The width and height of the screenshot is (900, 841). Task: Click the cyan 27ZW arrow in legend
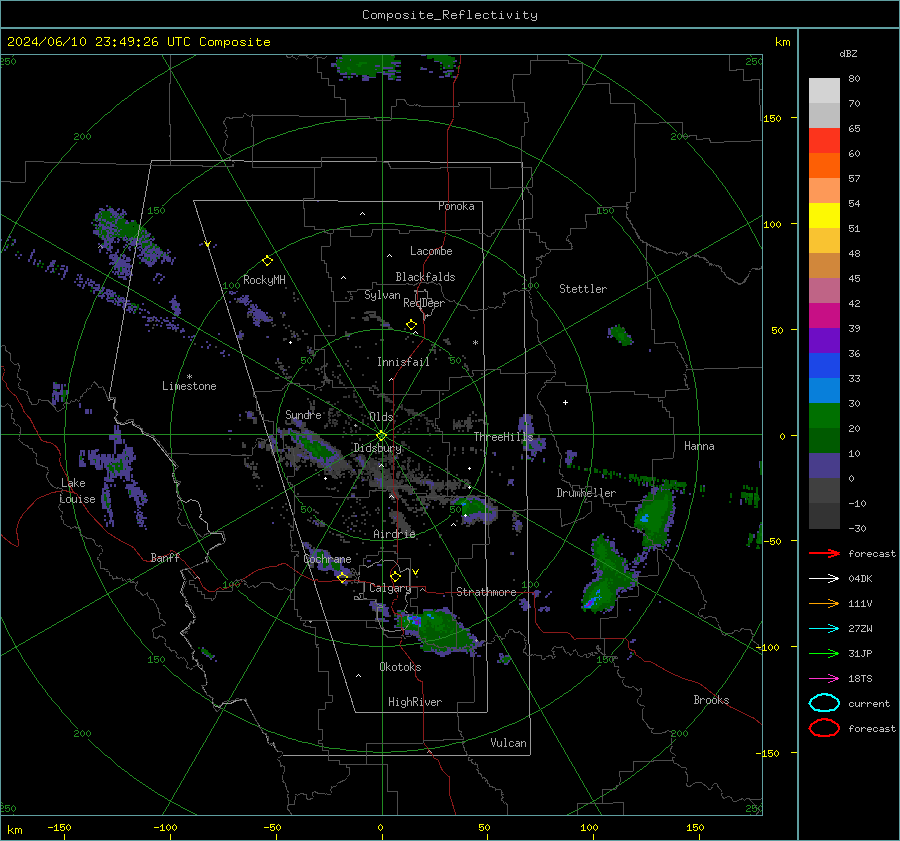pyautogui.click(x=824, y=629)
